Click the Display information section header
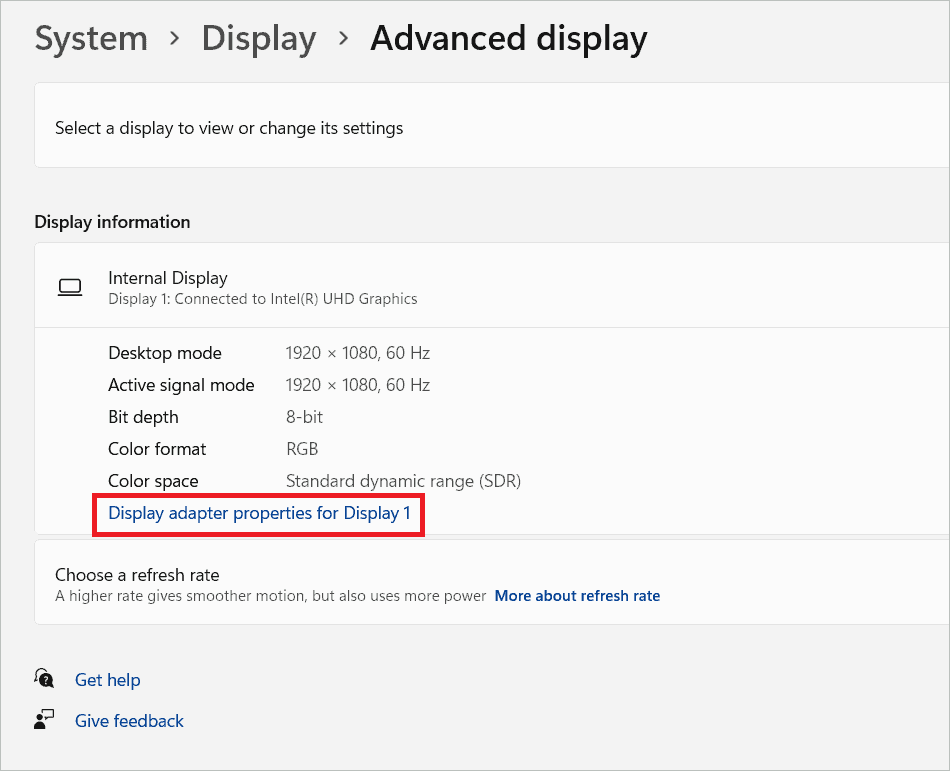Viewport: 950px width, 771px height. click(x=112, y=221)
